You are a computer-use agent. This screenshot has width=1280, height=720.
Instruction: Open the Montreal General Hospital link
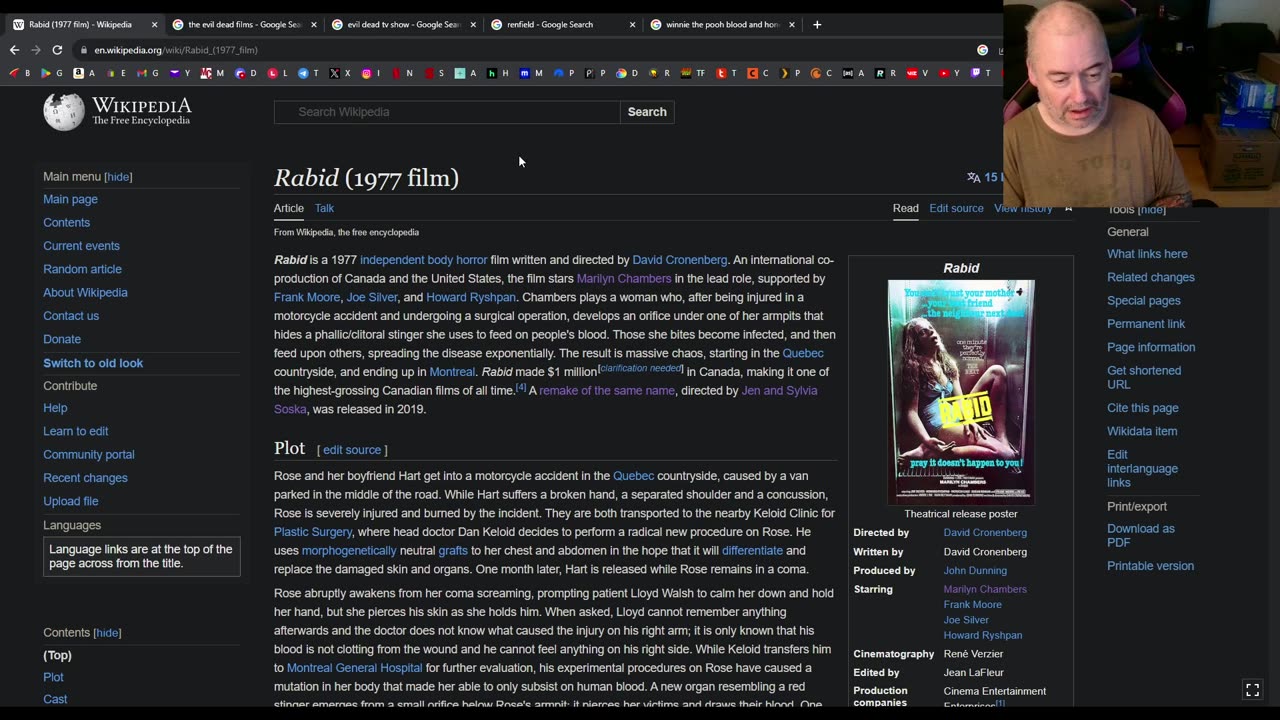pos(355,668)
